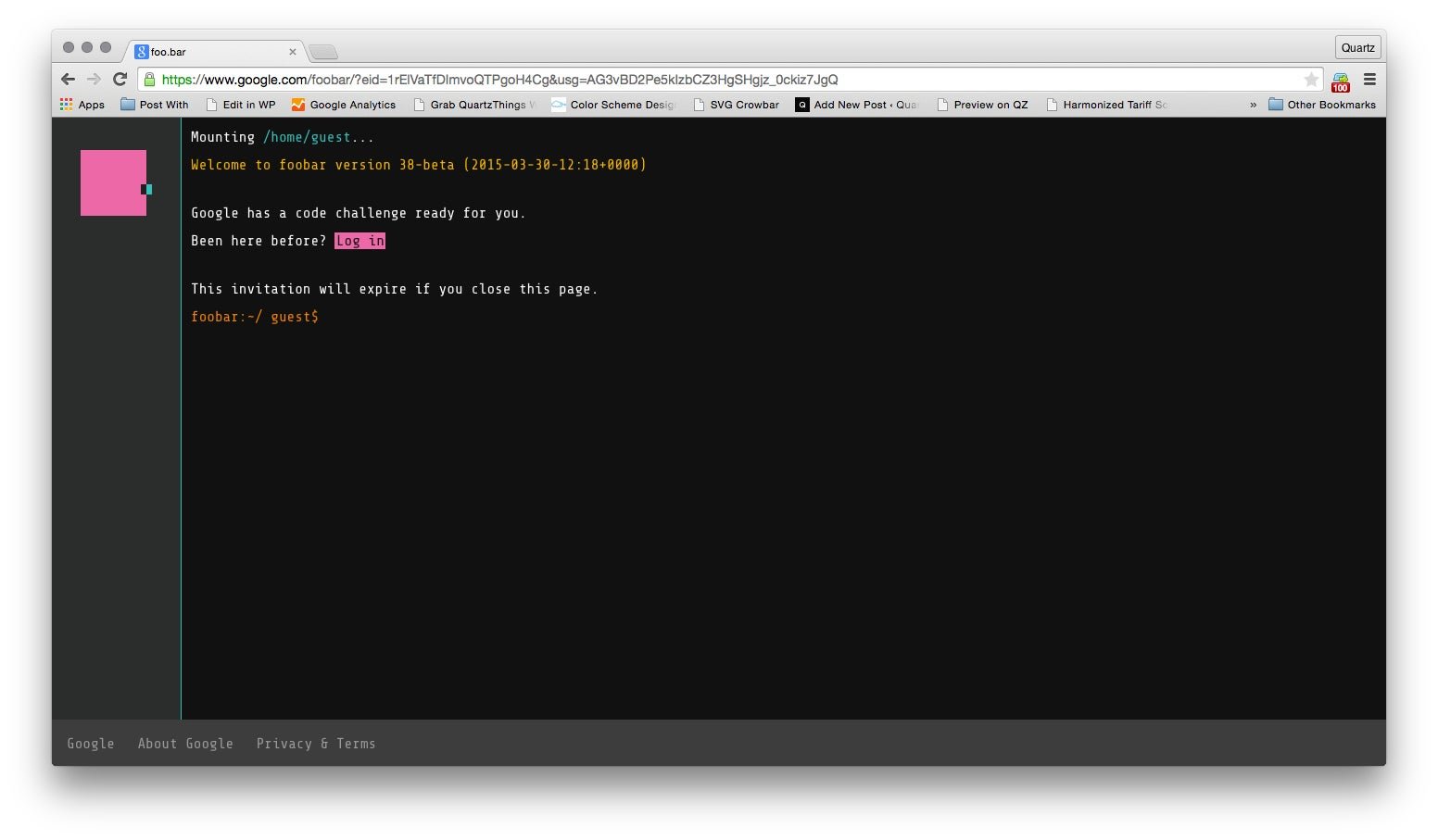Open the Google Analytics bookmark
This screenshot has height=840, width=1438.
click(344, 105)
